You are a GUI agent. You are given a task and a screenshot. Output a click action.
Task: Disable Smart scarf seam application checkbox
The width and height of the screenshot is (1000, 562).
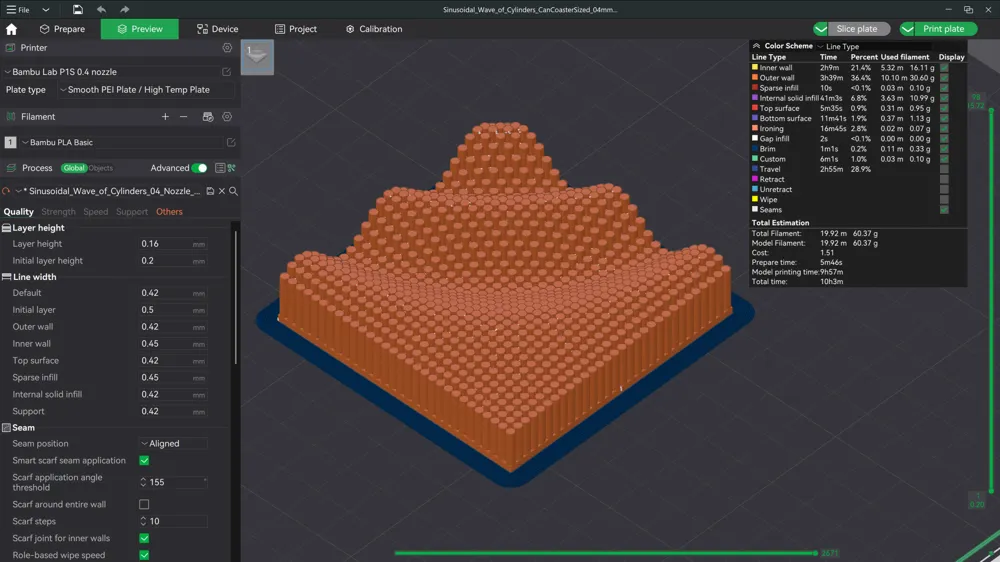tap(144, 461)
